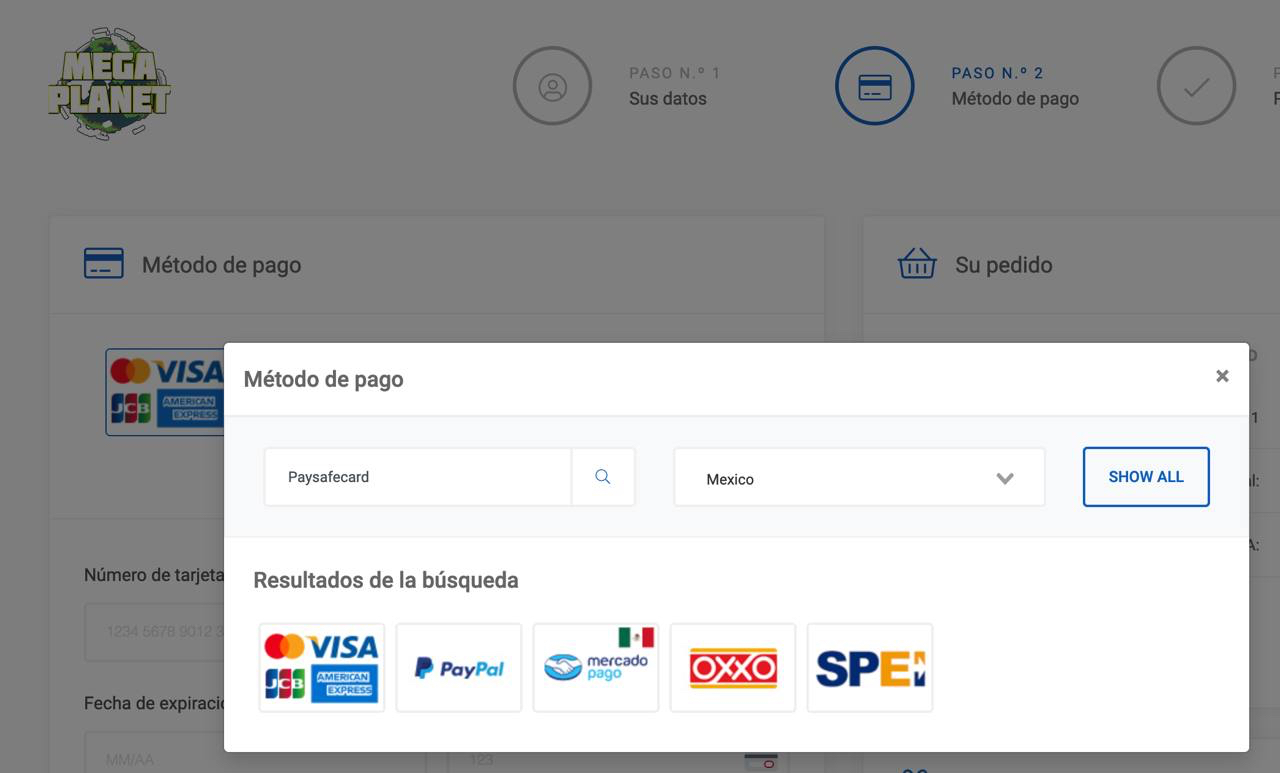The width and height of the screenshot is (1280, 773).
Task: Choose Mercado Pago payment method
Action: click(596, 668)
